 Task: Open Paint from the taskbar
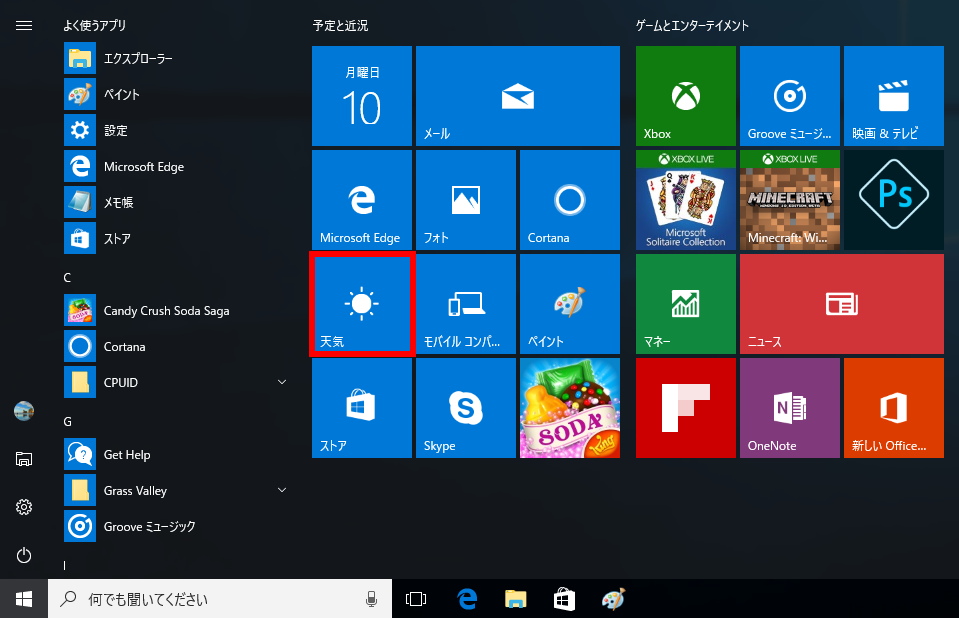click(x=613, y=599)
